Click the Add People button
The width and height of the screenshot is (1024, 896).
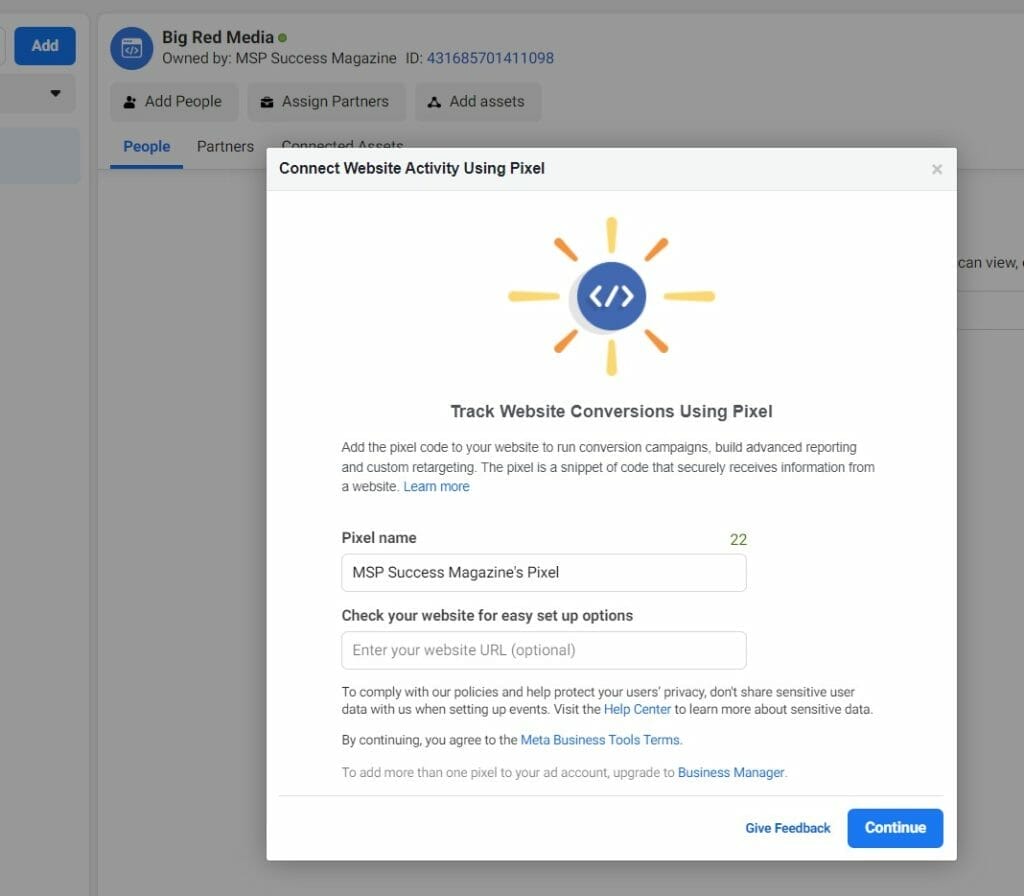pos(174,102)
